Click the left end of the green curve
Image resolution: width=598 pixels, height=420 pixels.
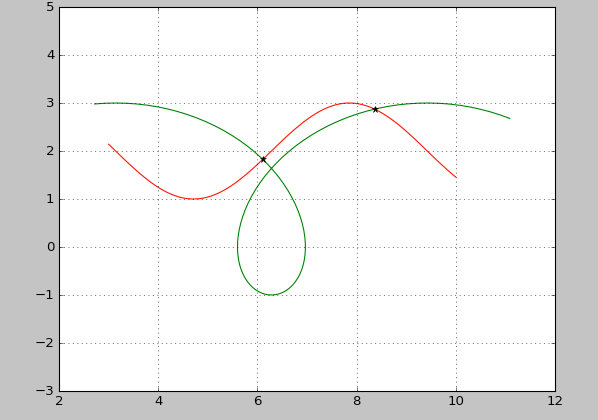95,104
